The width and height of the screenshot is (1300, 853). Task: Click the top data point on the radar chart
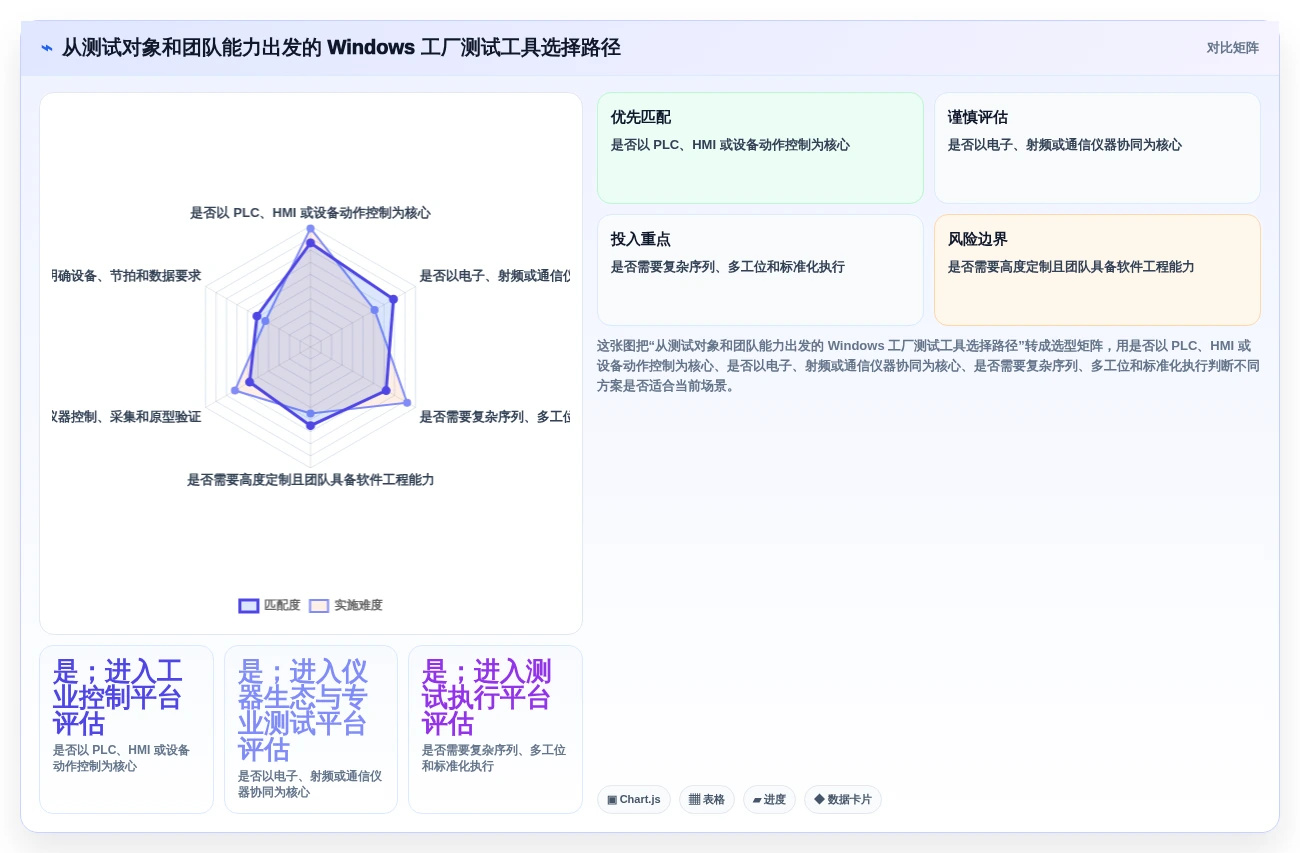click(x=310, y=229)
